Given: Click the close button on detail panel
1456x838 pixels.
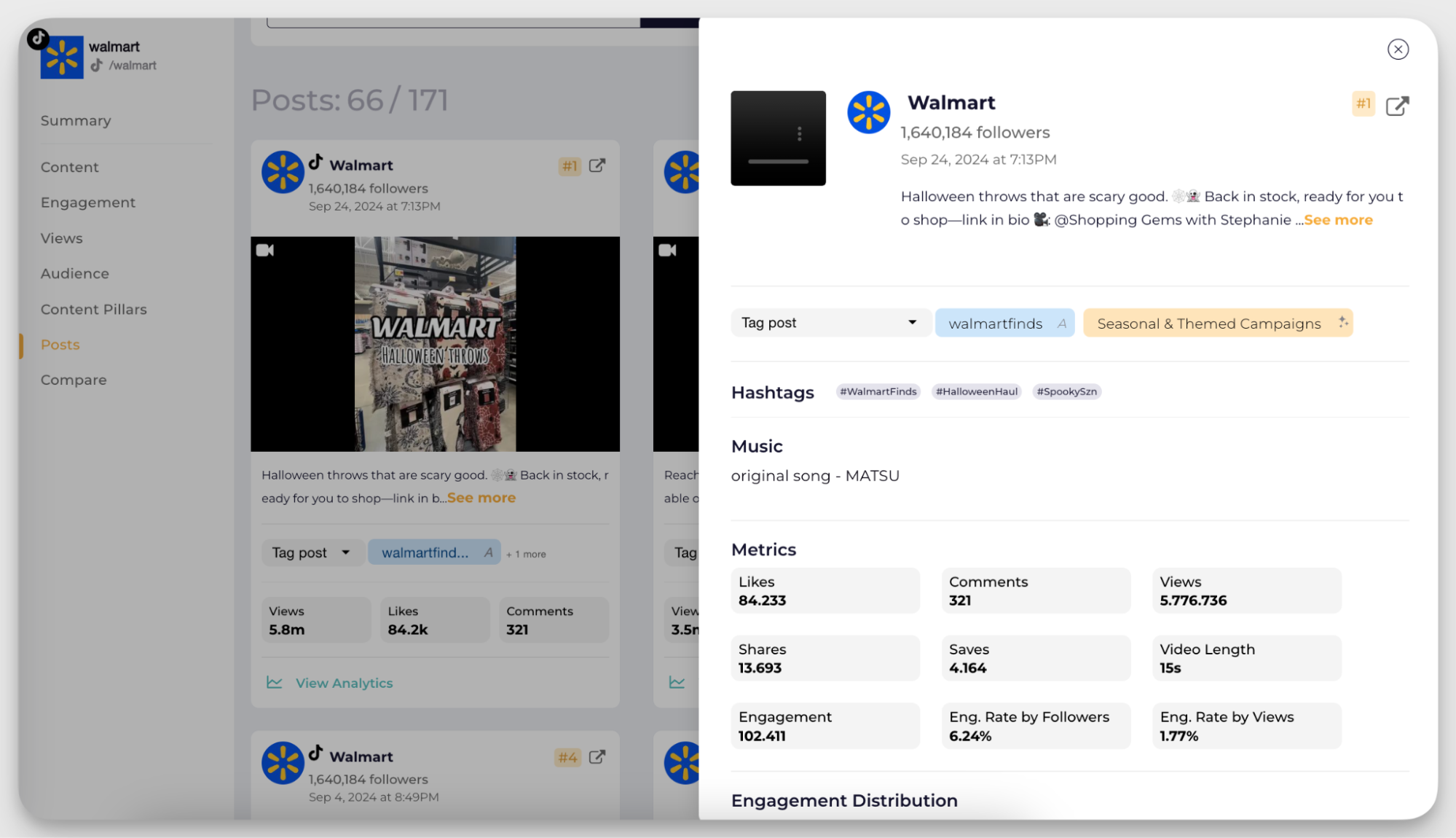Looking at the screenshot, I should click(1398, 49).
